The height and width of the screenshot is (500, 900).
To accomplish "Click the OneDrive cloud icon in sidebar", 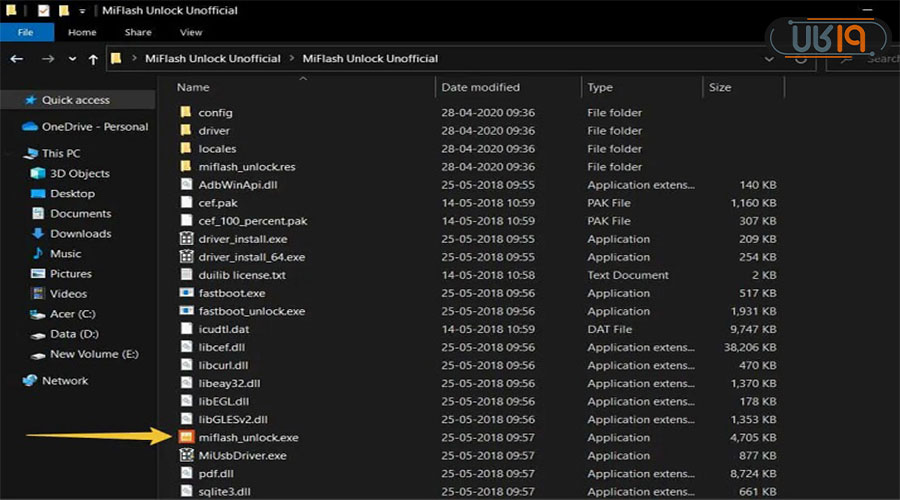I will [x=29, y=127].
